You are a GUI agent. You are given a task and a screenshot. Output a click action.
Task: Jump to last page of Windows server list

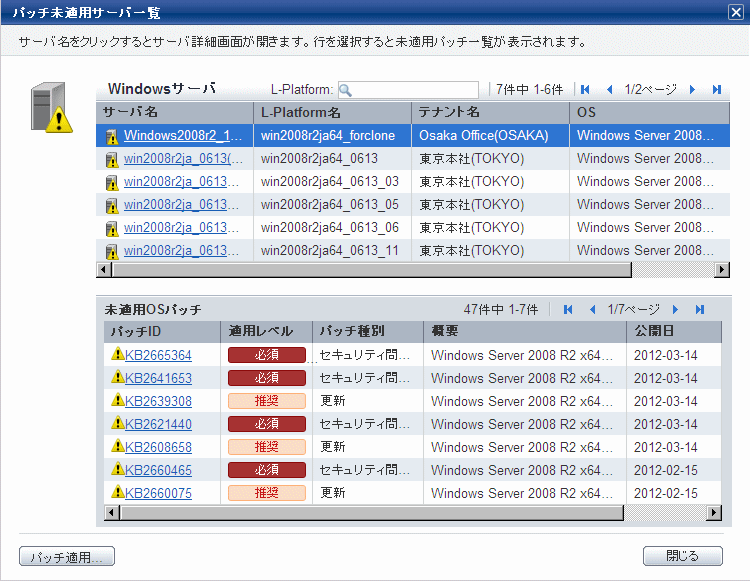pyautogui.click(x=716, y=89)
